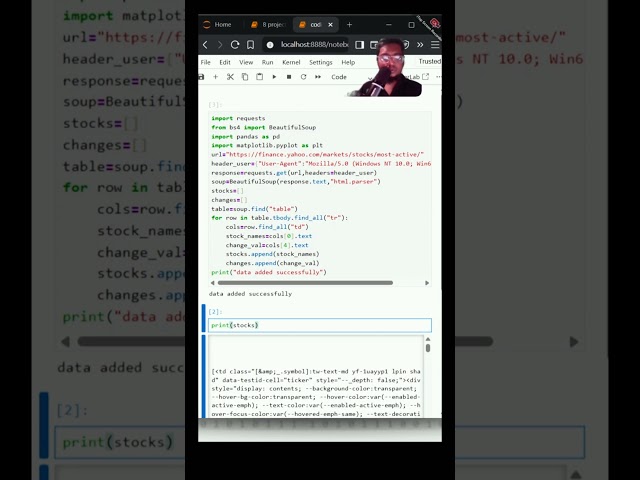This screenshot has width=640, height=480.
Task: Bookmark this page in the browser
Action: tap(251, 44)
